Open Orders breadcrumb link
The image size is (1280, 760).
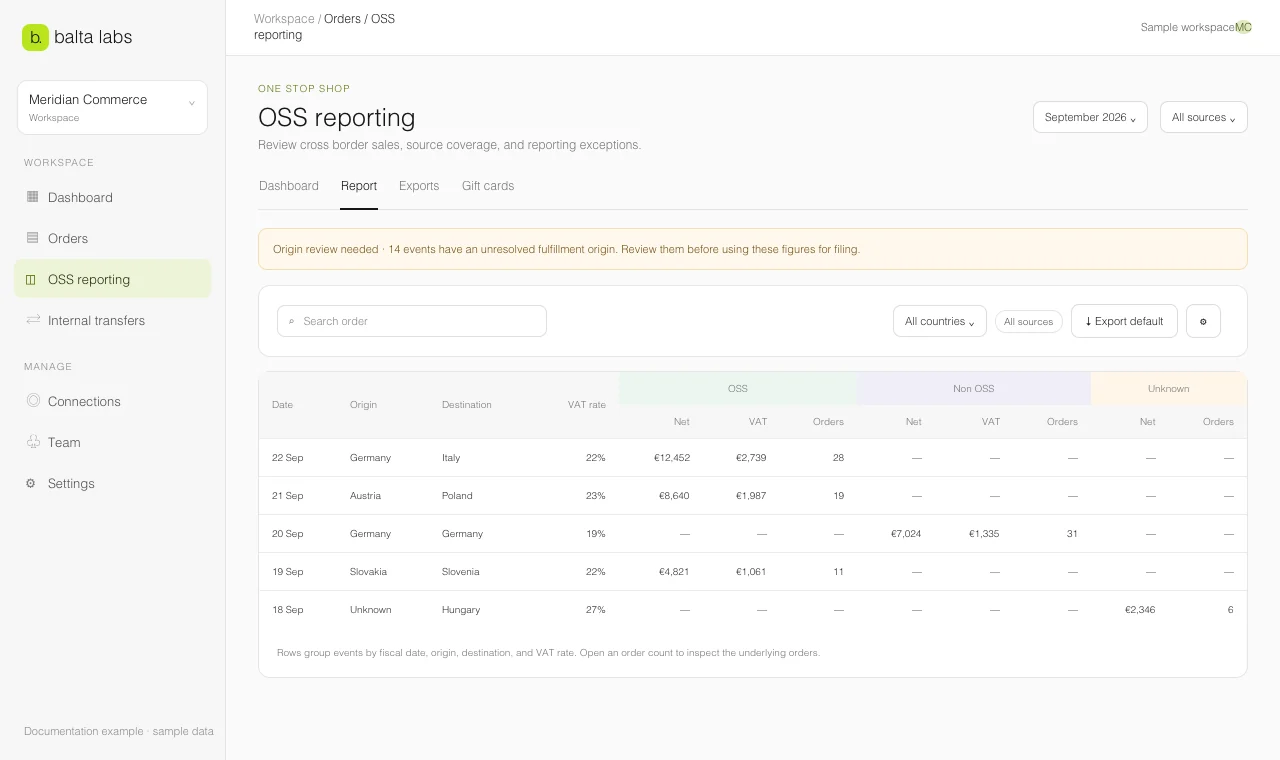pos(342,19)
